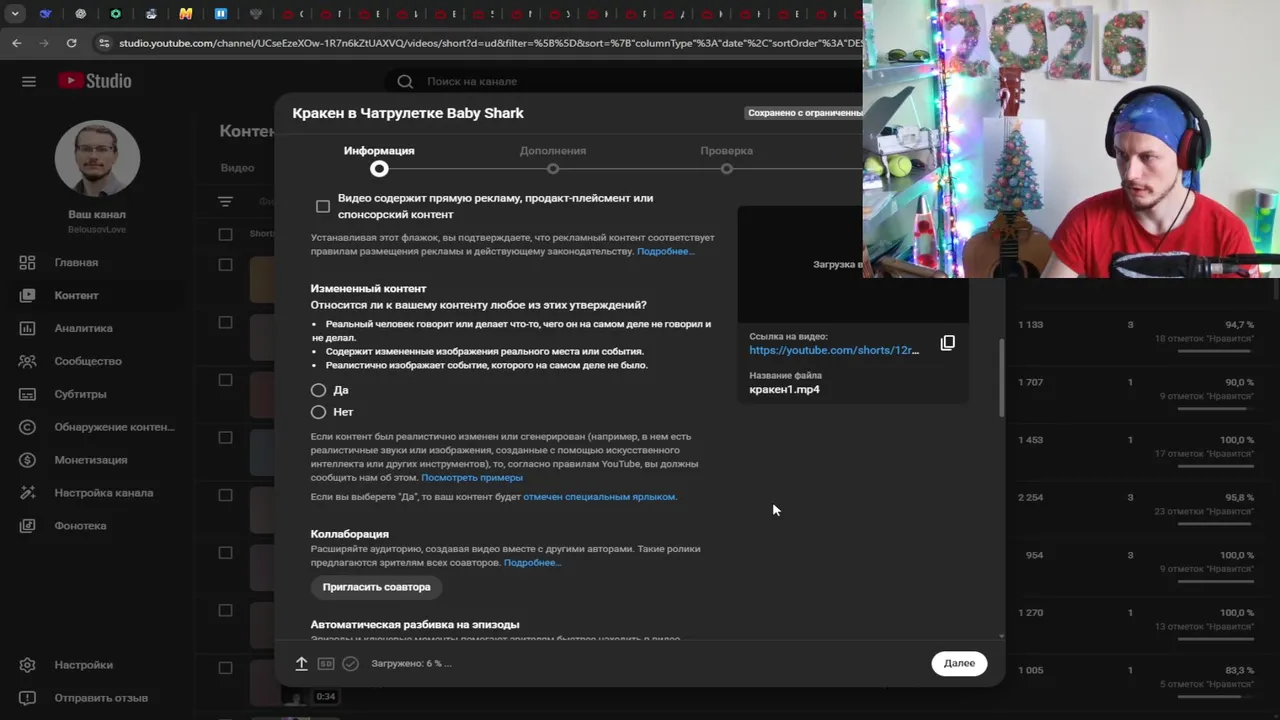Open the filter icon in content list
This screenshot has height=720, width=1280.
click(225, 202)
